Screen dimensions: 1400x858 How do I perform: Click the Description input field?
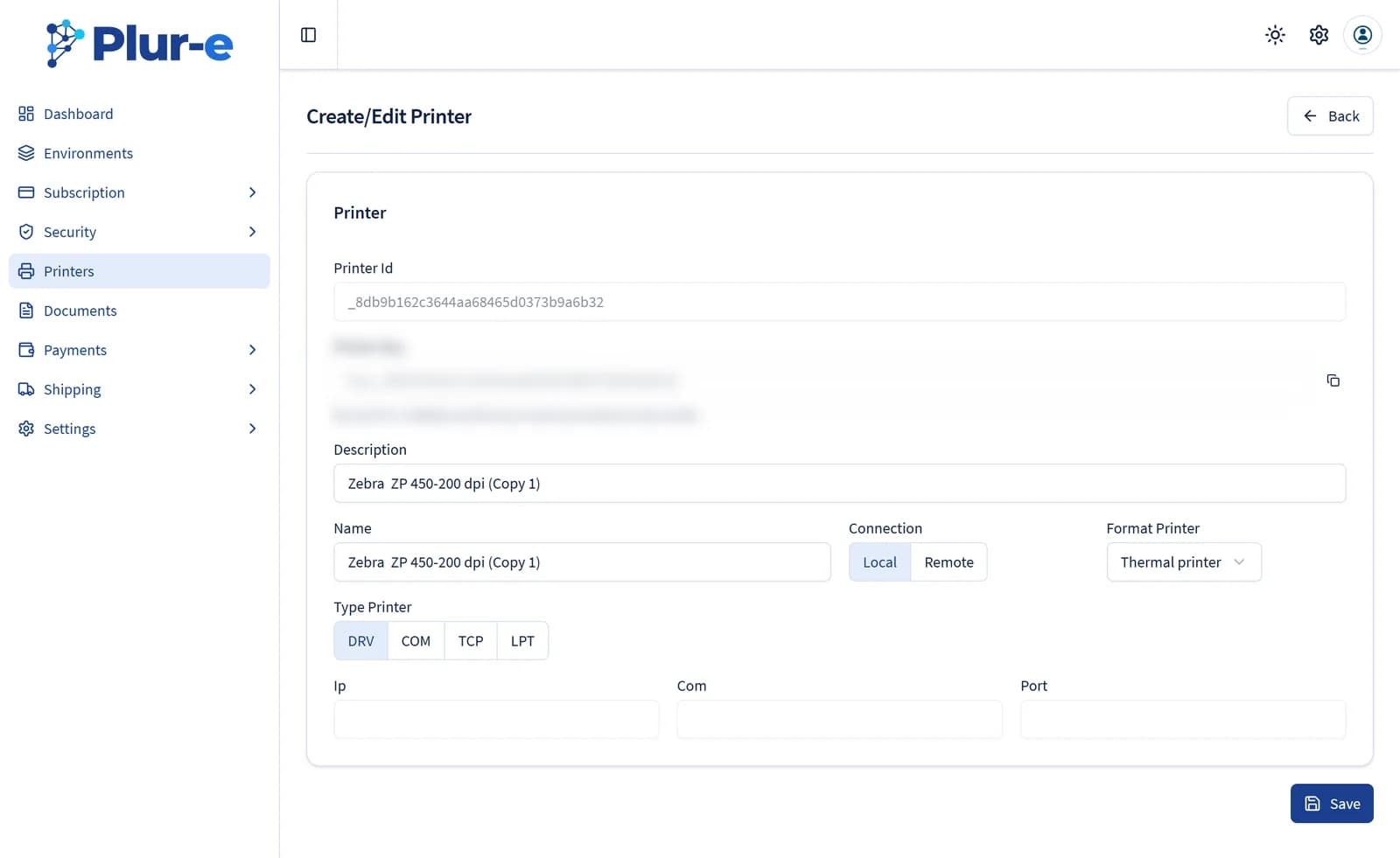839,484
